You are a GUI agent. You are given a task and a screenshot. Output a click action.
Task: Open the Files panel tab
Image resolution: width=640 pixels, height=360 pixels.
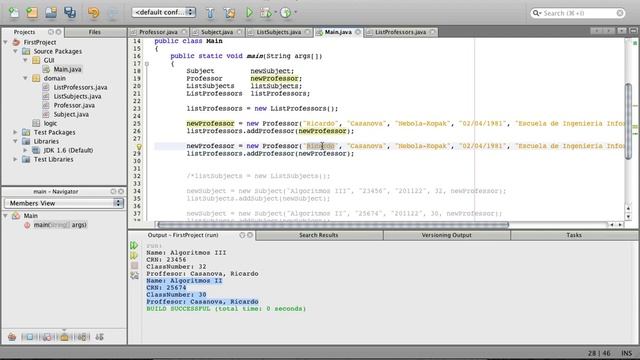pos(95,32)
